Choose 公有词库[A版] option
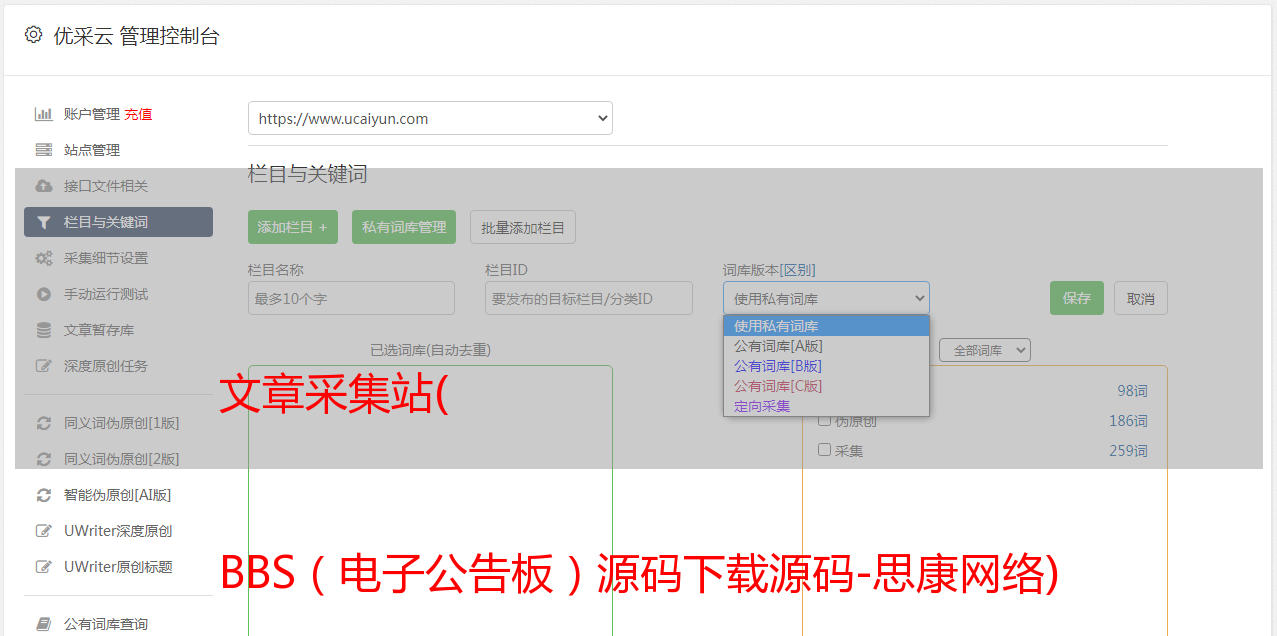The width and height of the screenshot is (1277, 636). pyautogui.click(x=826, y=346)
